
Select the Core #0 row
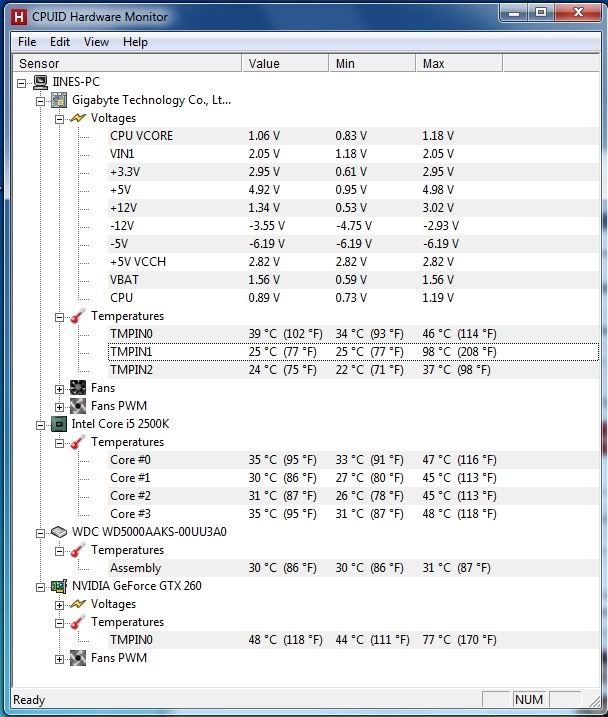coord(354,460)
